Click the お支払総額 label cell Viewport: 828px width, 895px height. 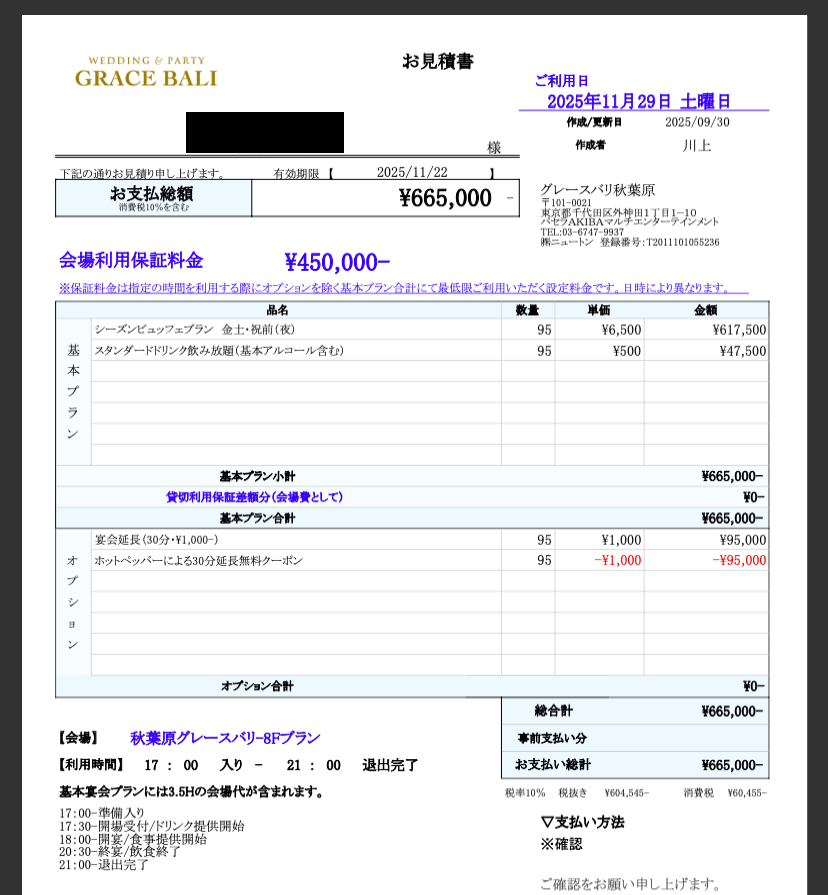[153, 198]
